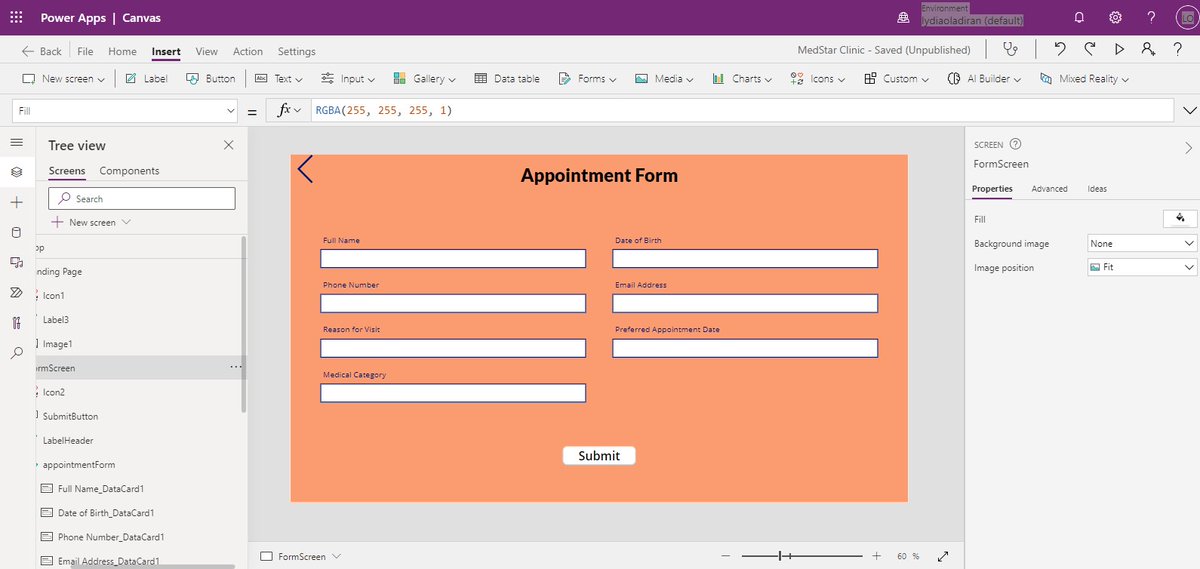This screenshot has height=569, width=1200.
Task: Pick the screen Fill color swatch
Action: coord(1180,219)
